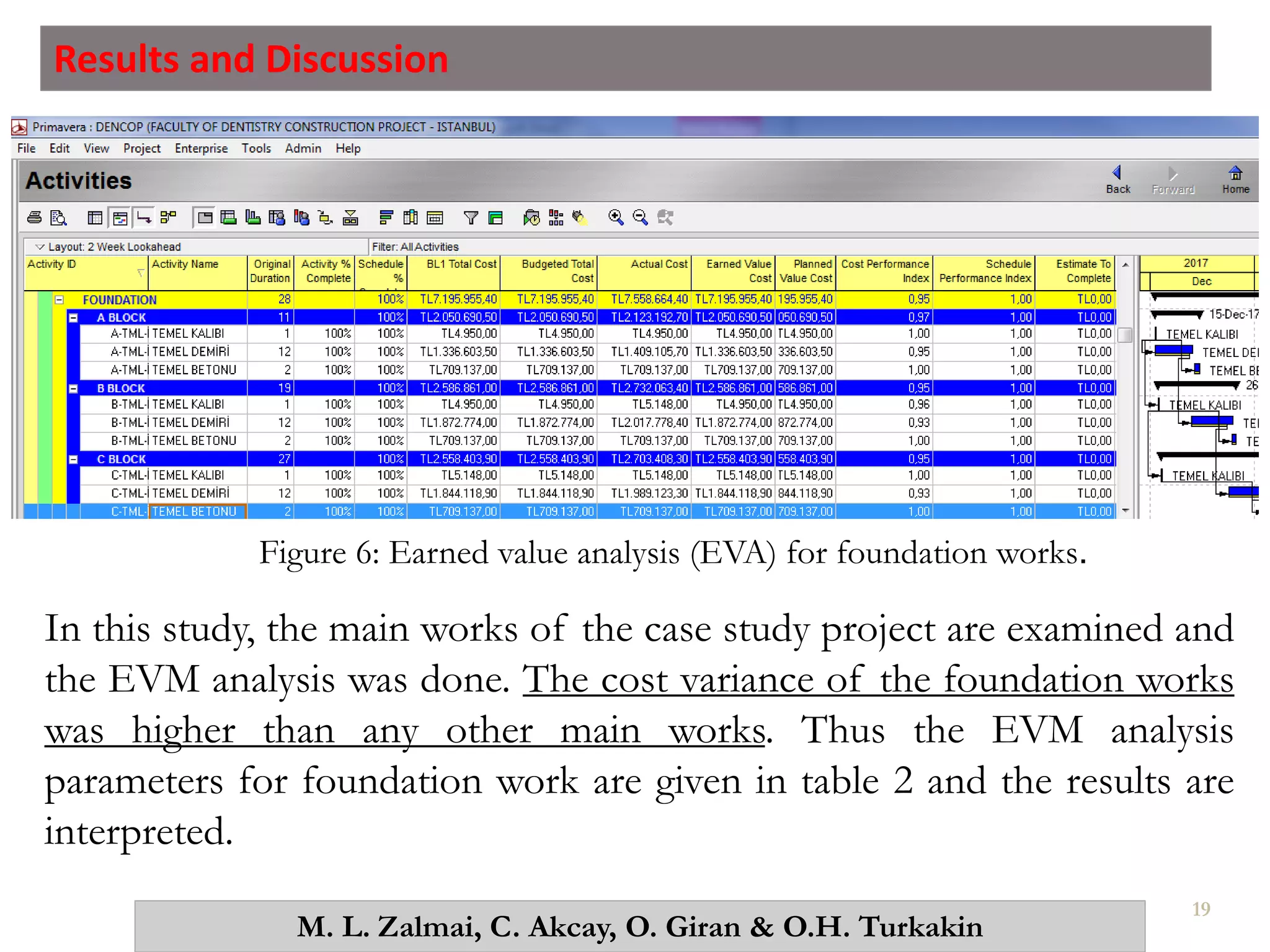Show the Activity Table view icon
This screenshot has height=952, width=1270.
(x=95, y=218)
